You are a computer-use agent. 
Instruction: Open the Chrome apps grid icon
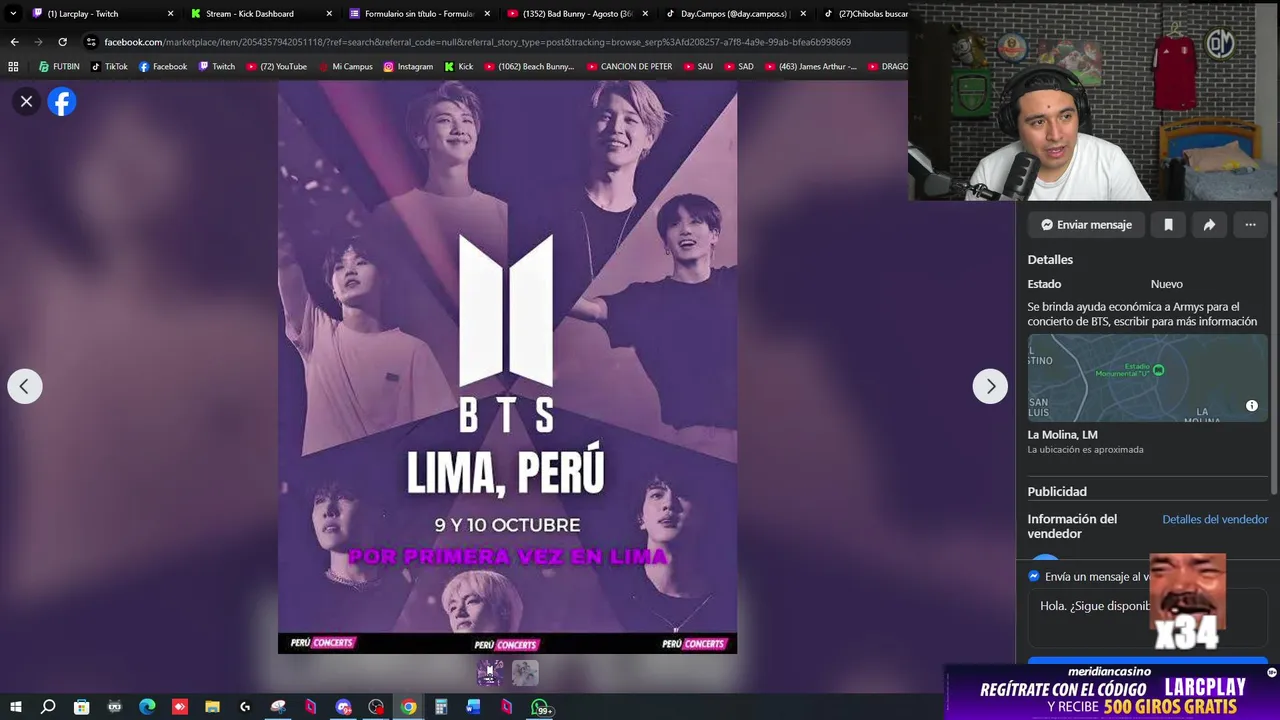pyautogui.click(x=13, y=66)
